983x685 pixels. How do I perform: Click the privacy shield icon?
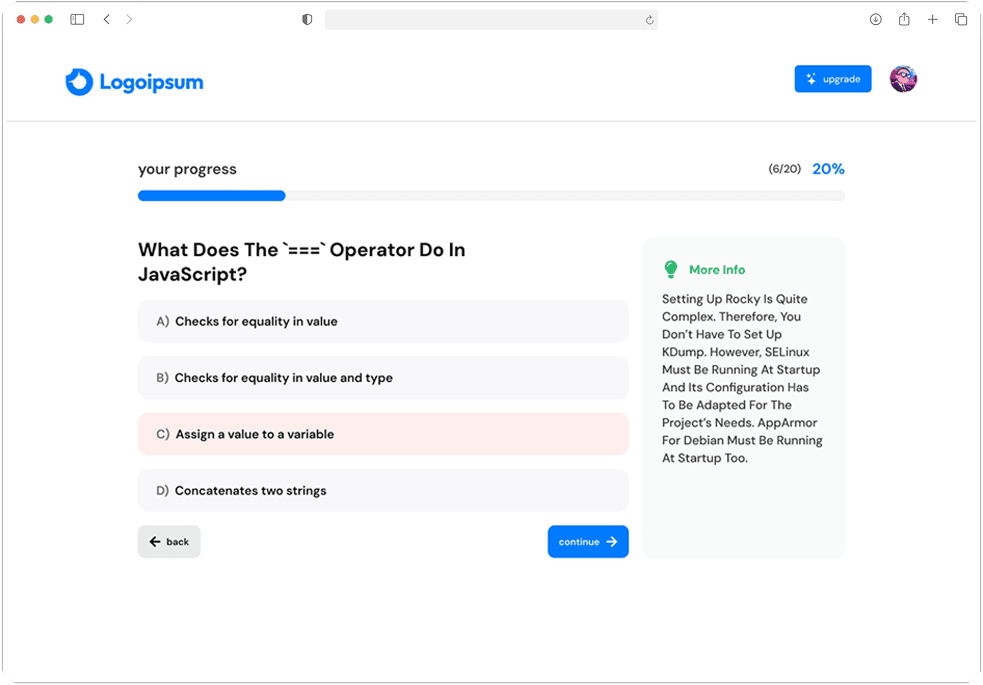(307, 20)
